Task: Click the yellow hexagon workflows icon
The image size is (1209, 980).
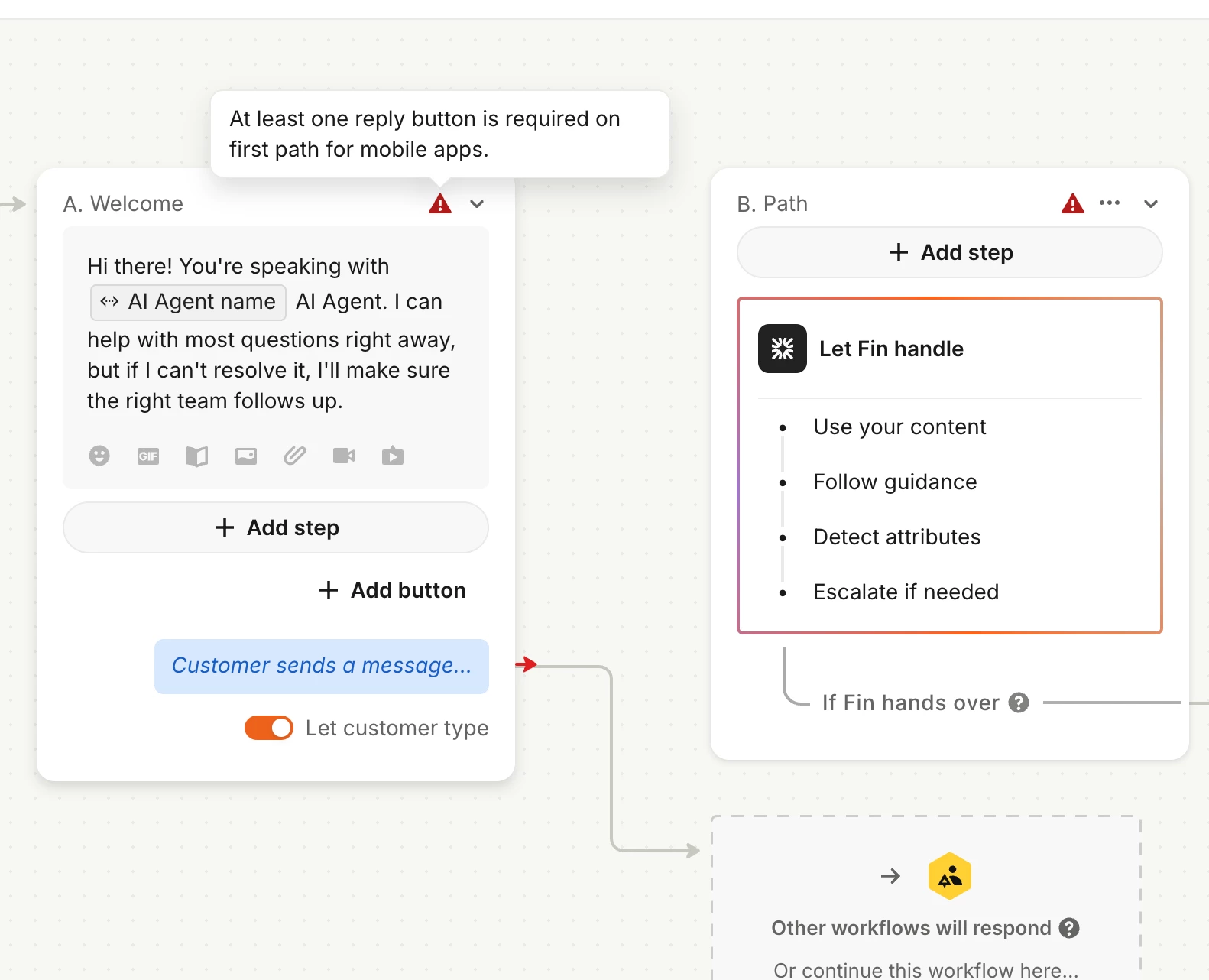Action: (950, 876)
